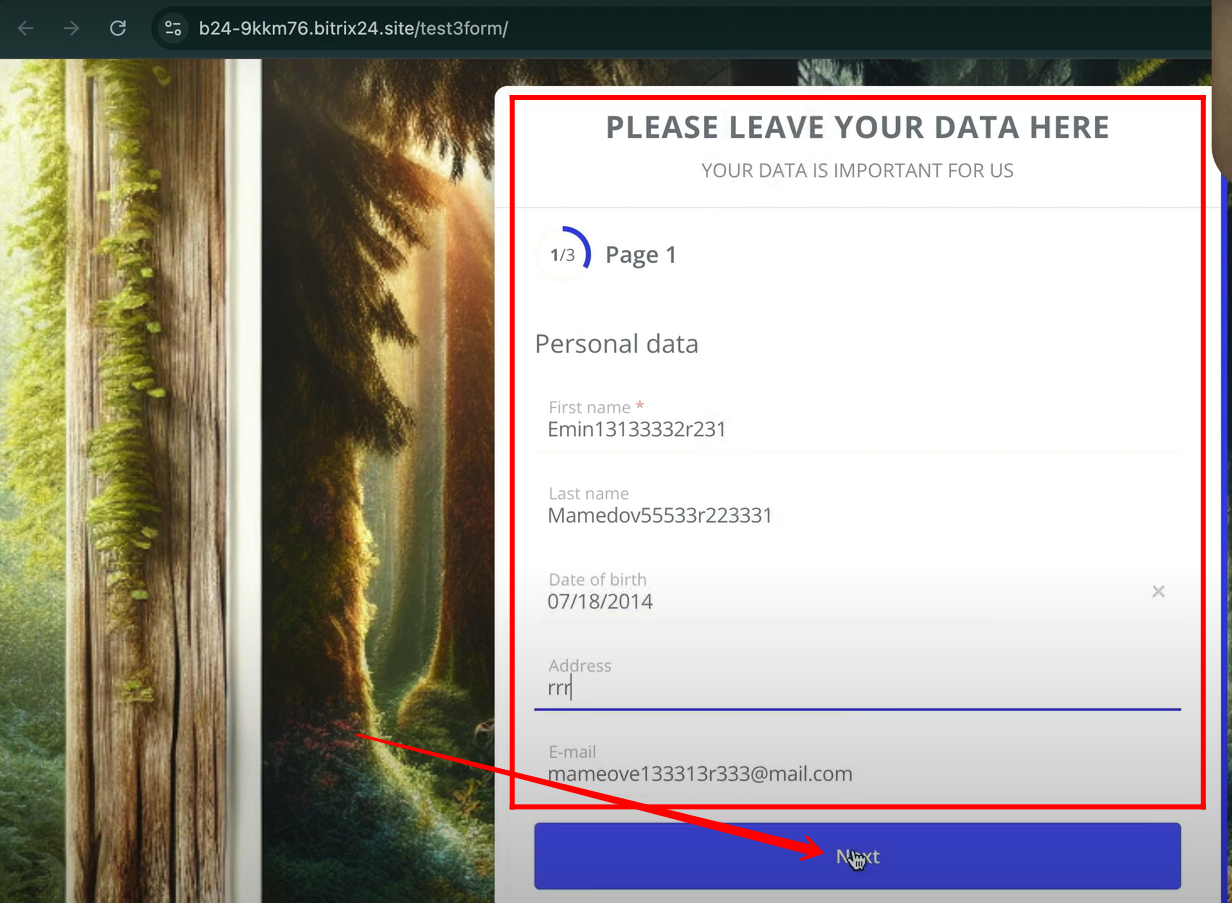Focus the browser address bar URL
Image resolution: width=1232 pixels, height=903 pixels.
coord(353,28)
